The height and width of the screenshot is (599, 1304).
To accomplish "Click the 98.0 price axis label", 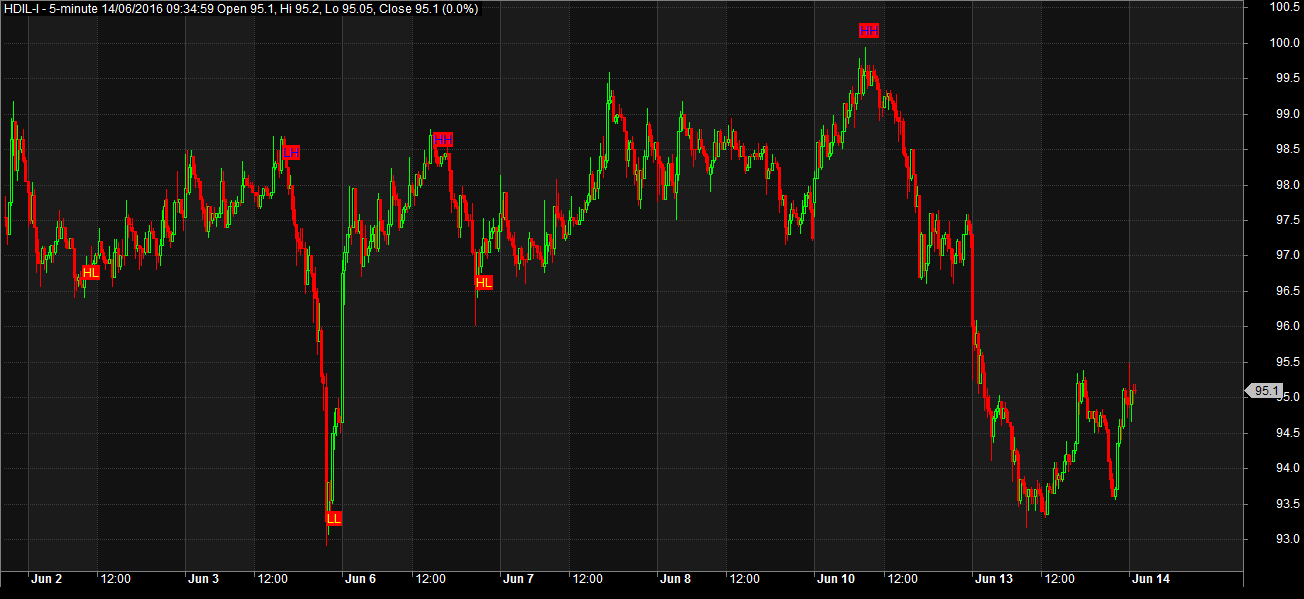I will 1287,185.
